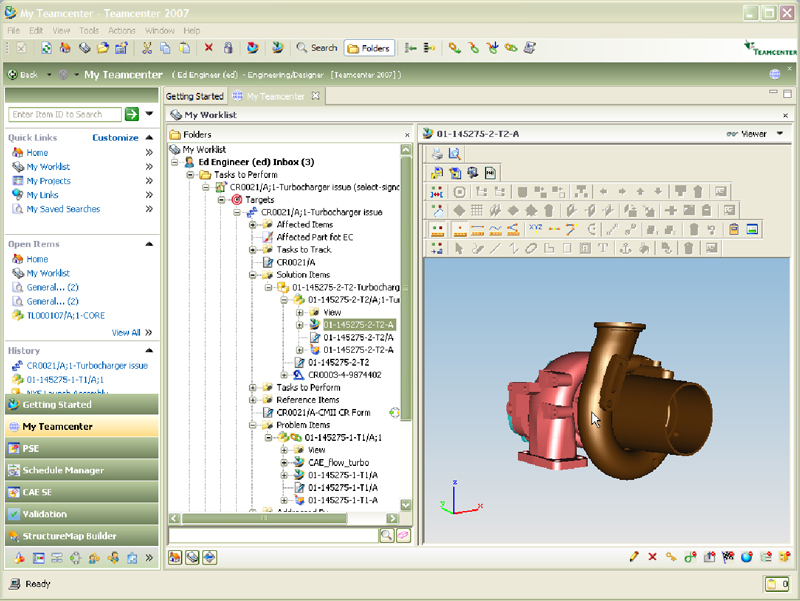Open the Schedule Manager application button
This screenshot has width=800, height=601.
(82, 470)
